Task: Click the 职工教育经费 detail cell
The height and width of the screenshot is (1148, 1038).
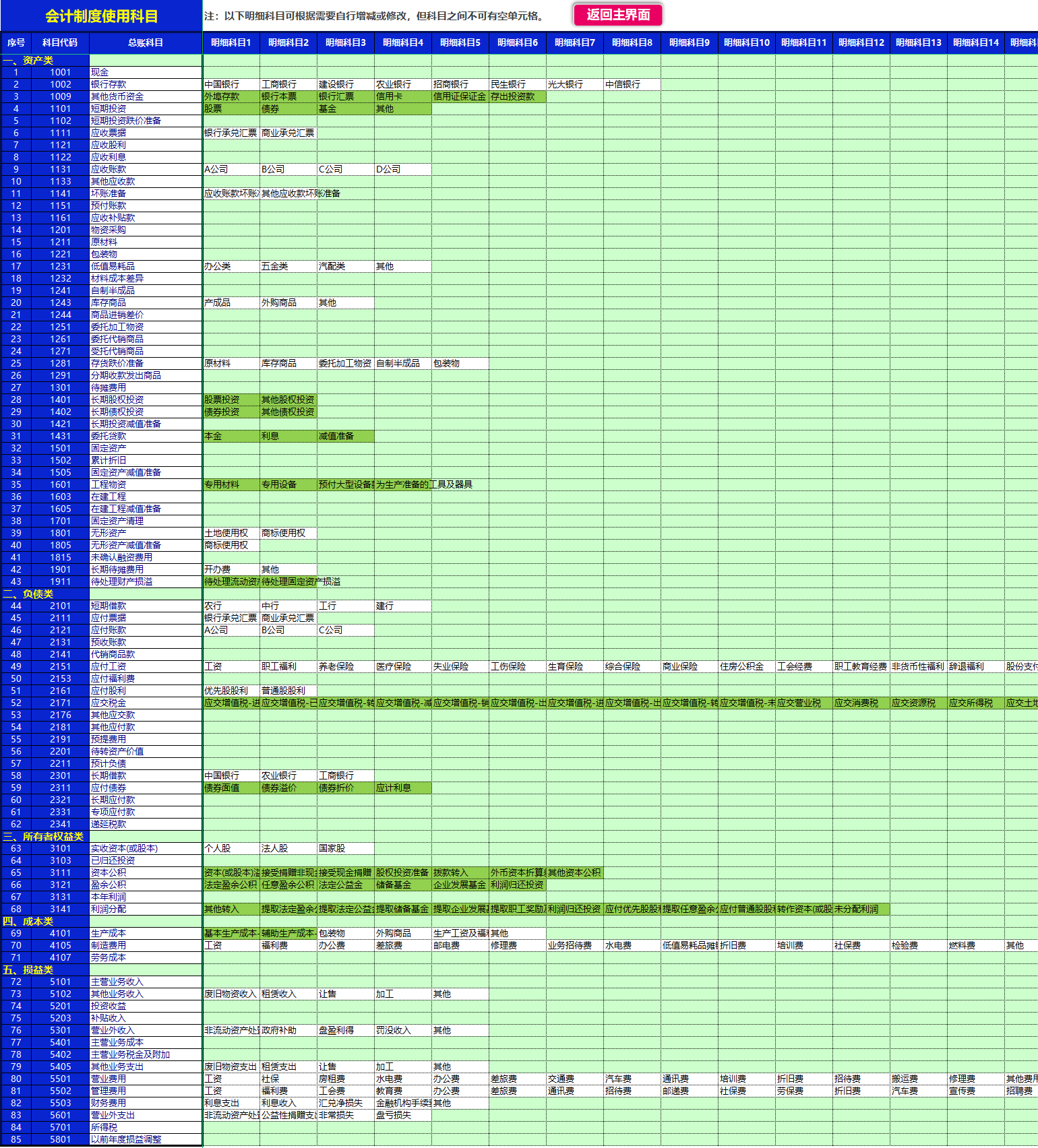Action: click(861, 666)
